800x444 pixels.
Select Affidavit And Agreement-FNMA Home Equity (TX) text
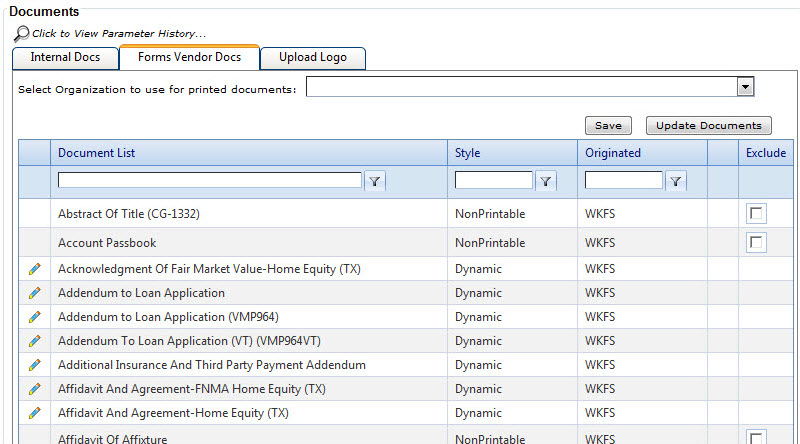click(192, 389)
